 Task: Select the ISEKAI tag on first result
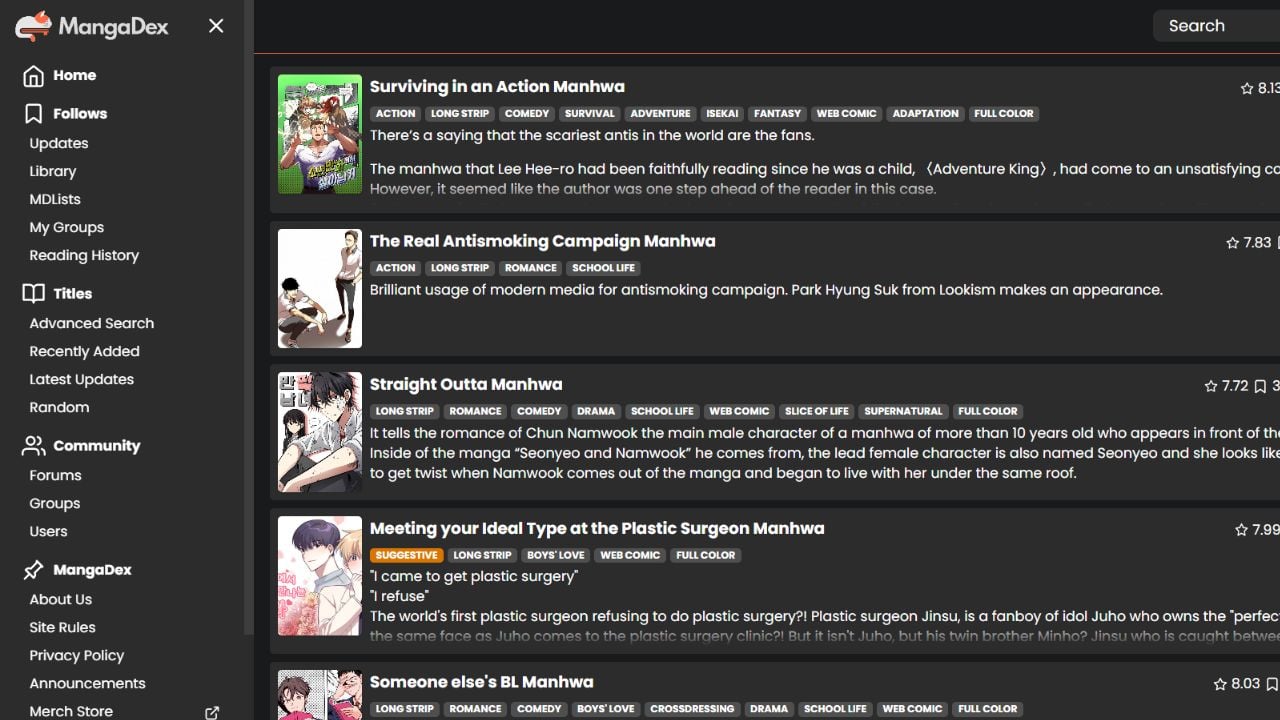pyautogui.click(x=722, y=114)
